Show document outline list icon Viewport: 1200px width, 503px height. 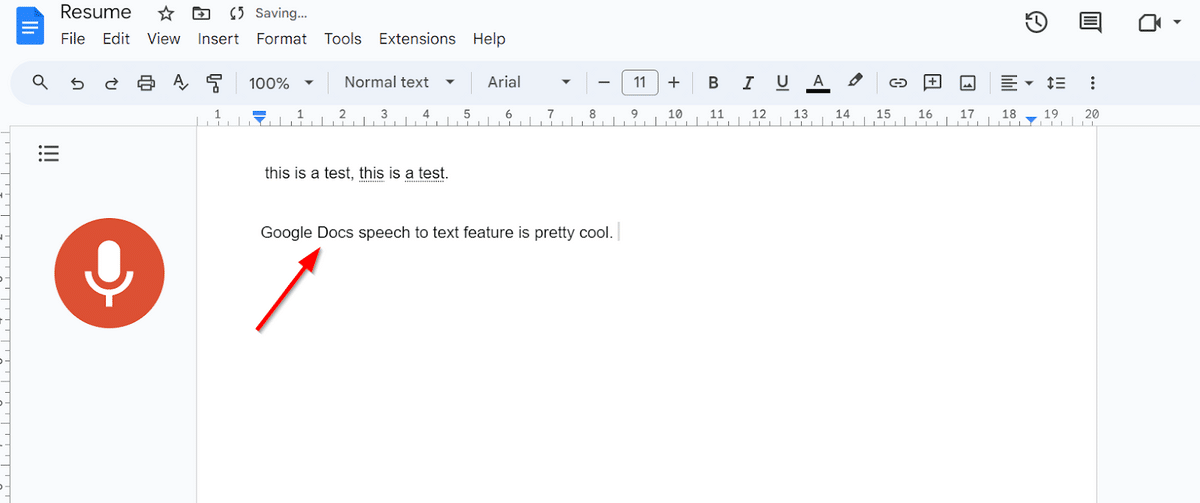(49, 153)
